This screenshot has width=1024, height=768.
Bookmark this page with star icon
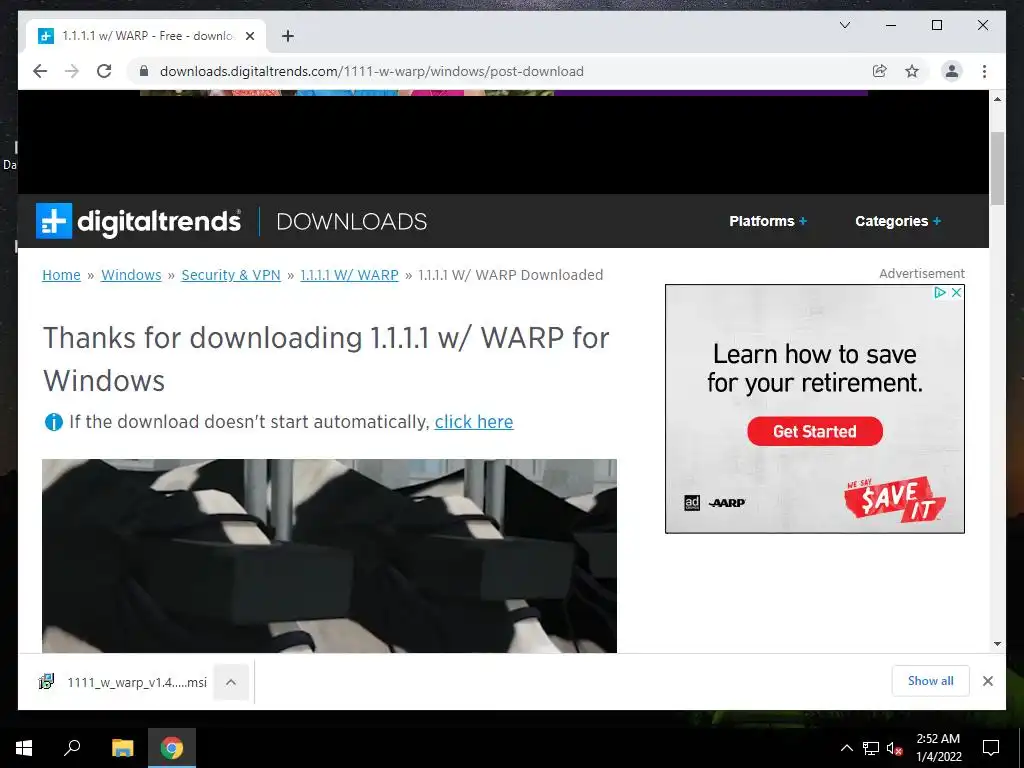(x=912, y=71)
